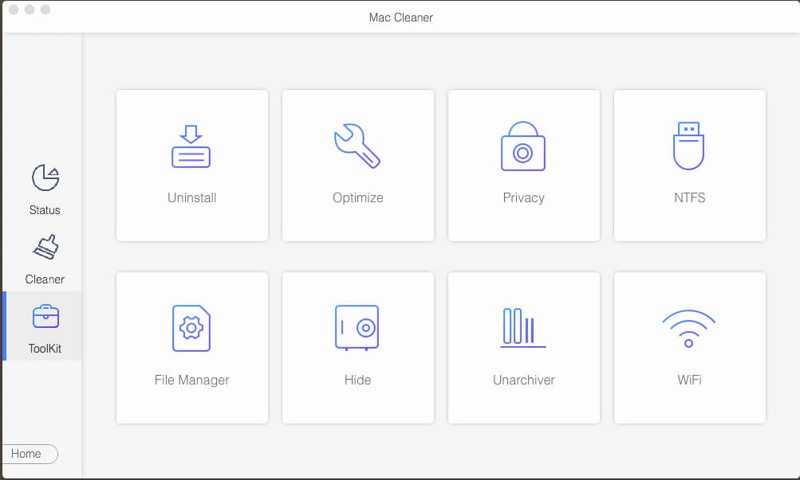Click the Hide label text

point(358,380)
